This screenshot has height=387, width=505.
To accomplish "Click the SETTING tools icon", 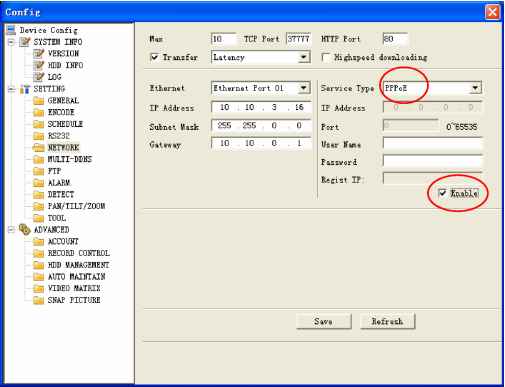I will click(25, 89).
